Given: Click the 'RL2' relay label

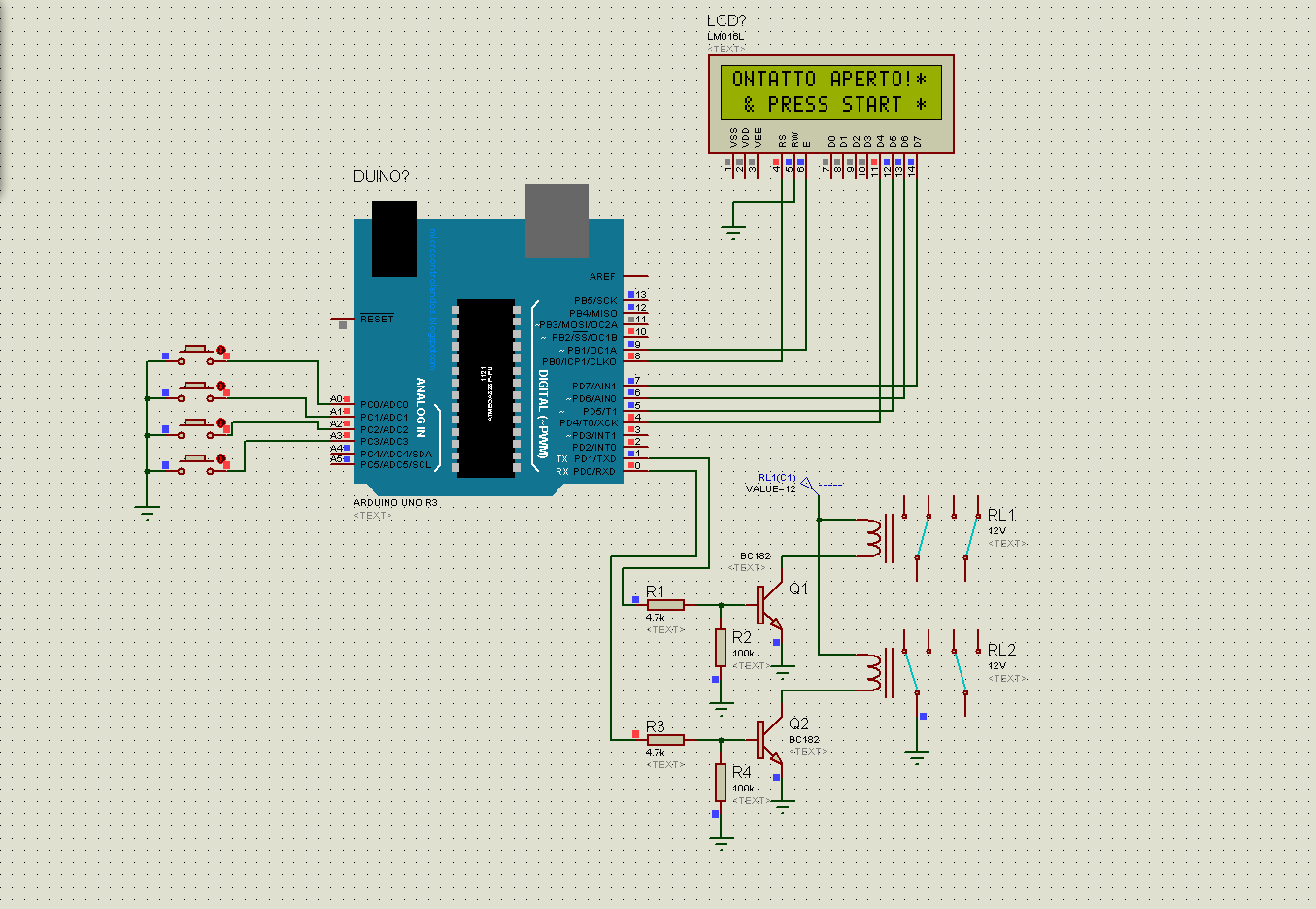Looking at the screenshot, I should [1001, 650].
